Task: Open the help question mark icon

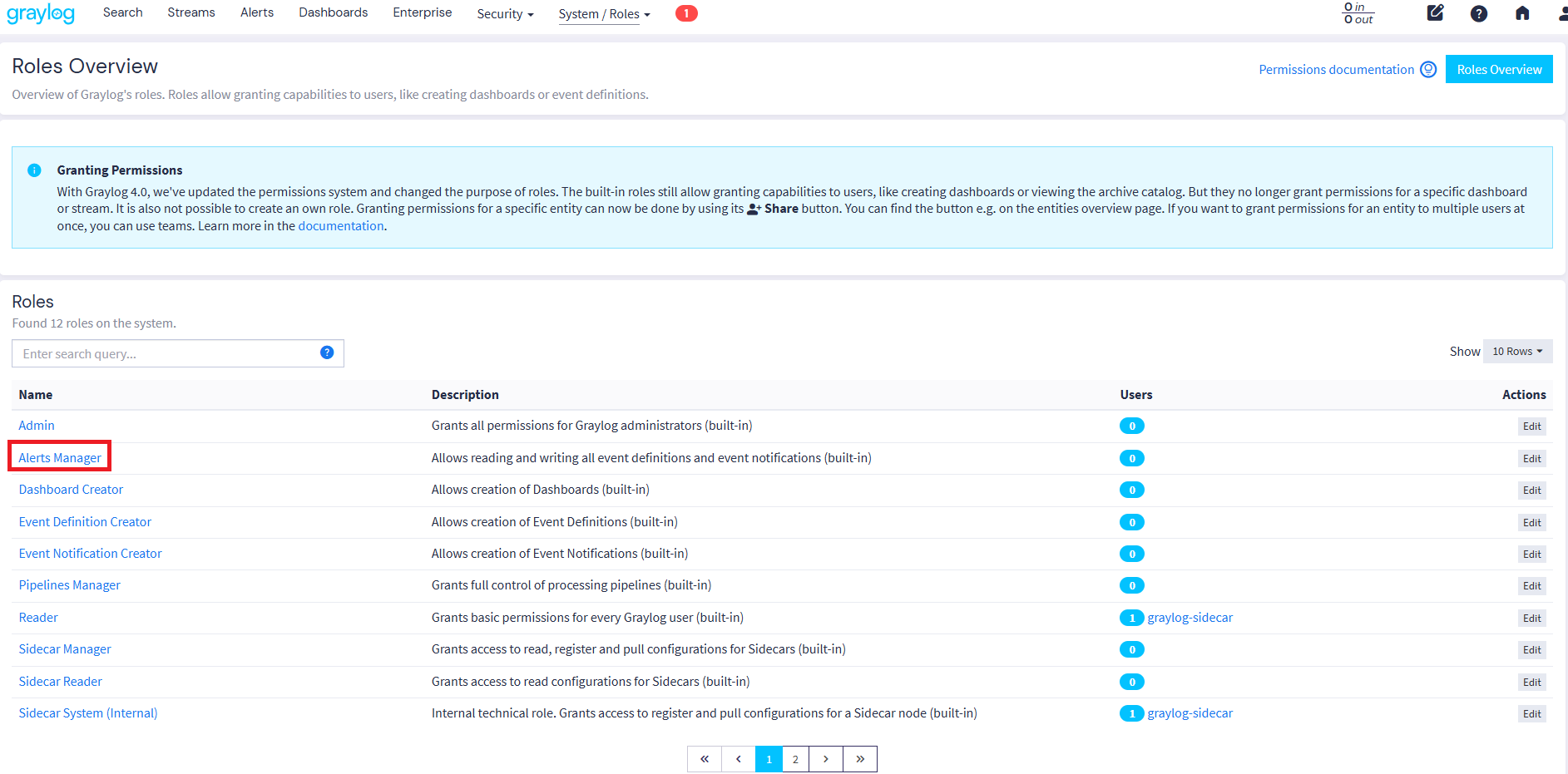Action: pyautogui.click(x=1478, y=13)
